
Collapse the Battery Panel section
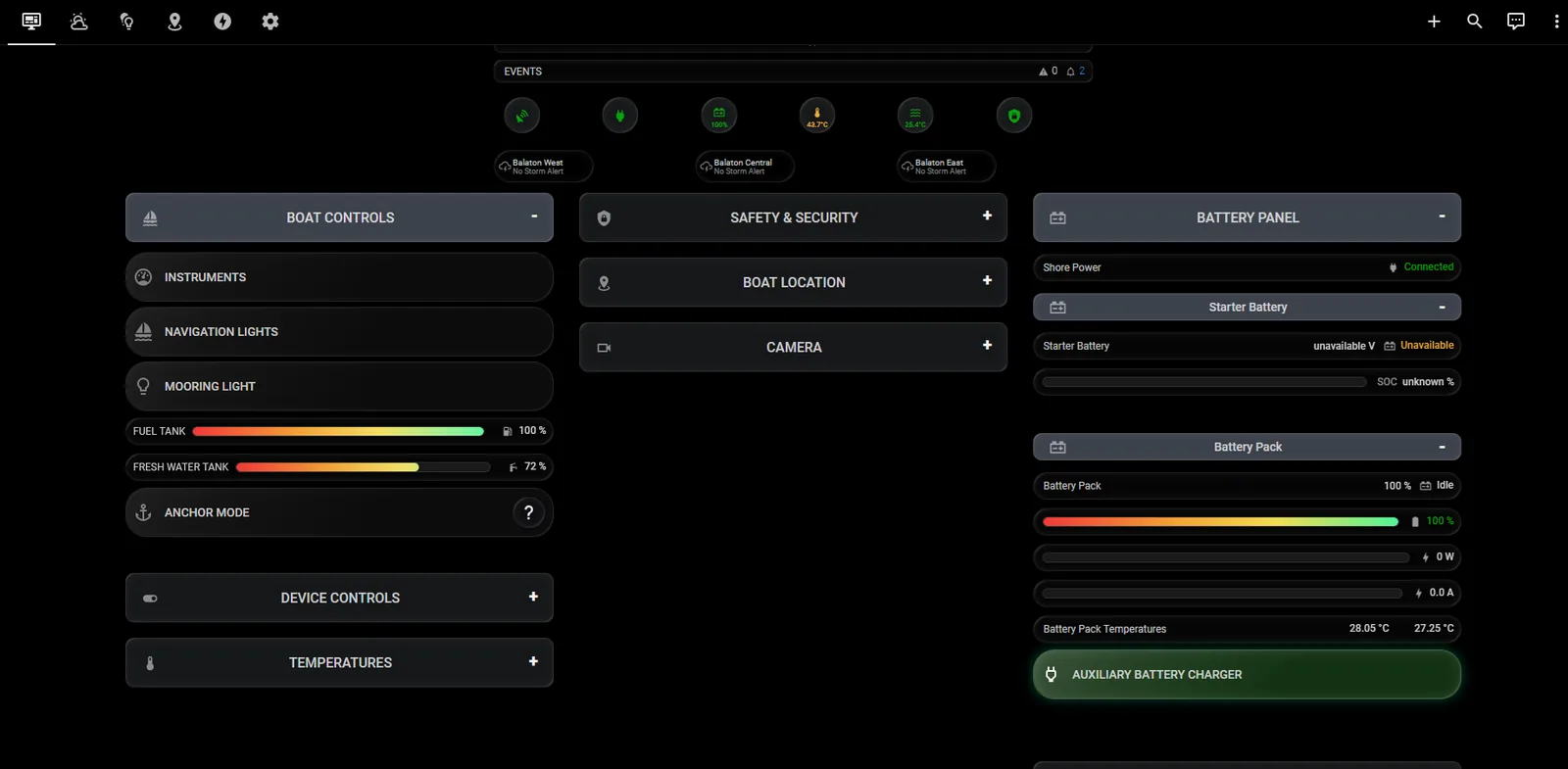[1247, 217]
